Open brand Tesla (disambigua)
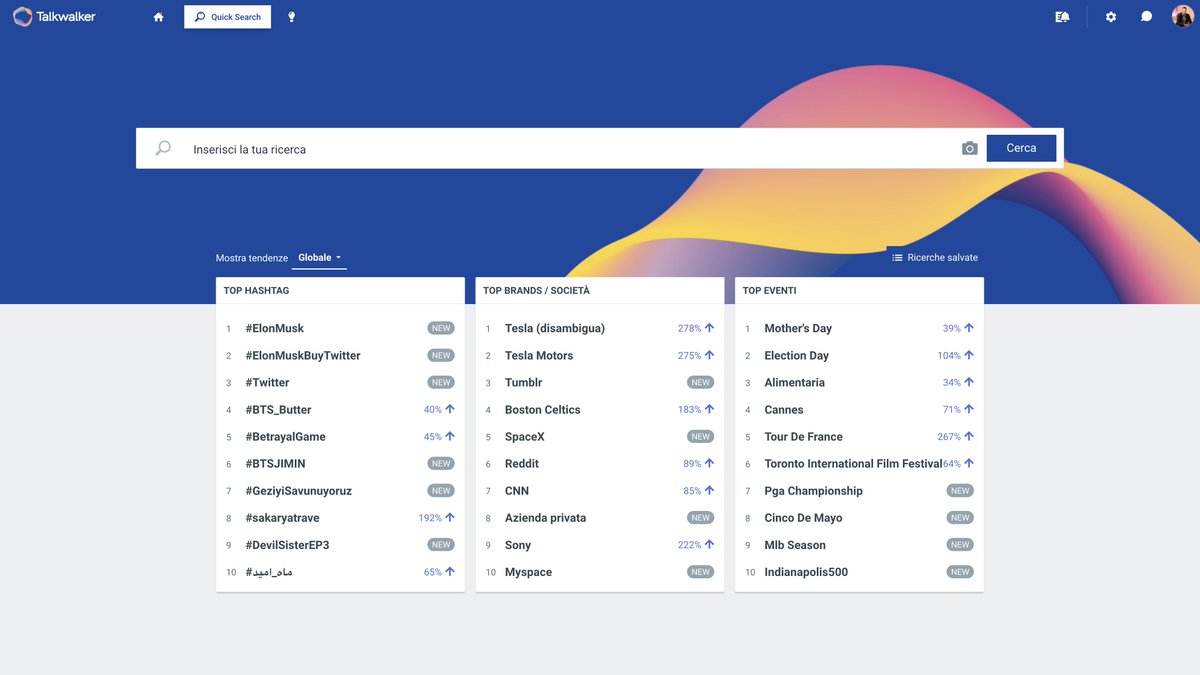 click(x=555, y=328)
